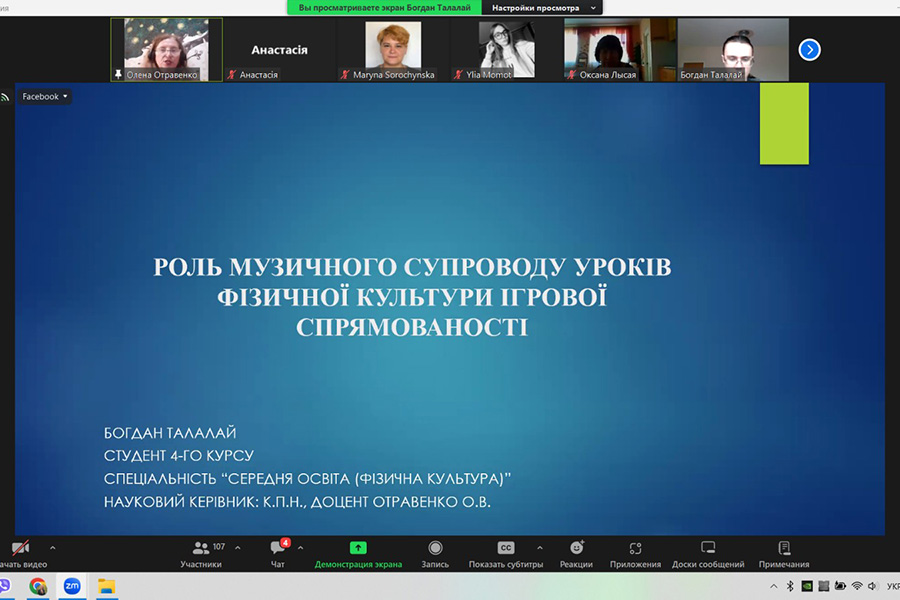Screen dimensions: 900x600
Task: Switch keyboard language indicator УКР
Action: click(893, 586)
